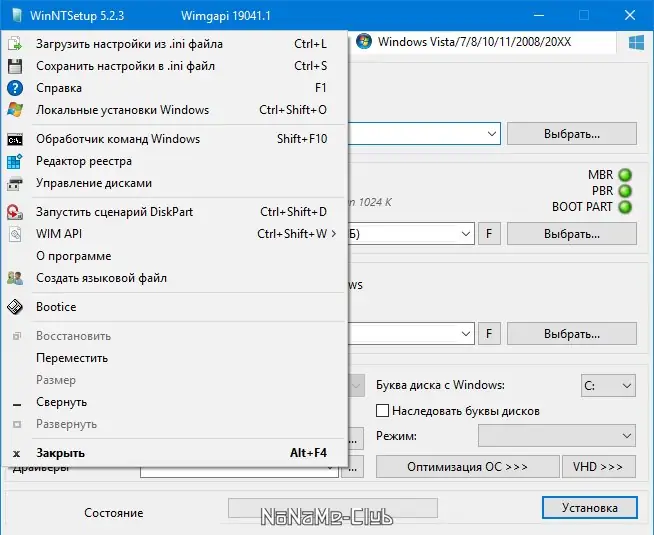
Task: Click the BOOT PART green status indicator
Action: click(625, 207)
